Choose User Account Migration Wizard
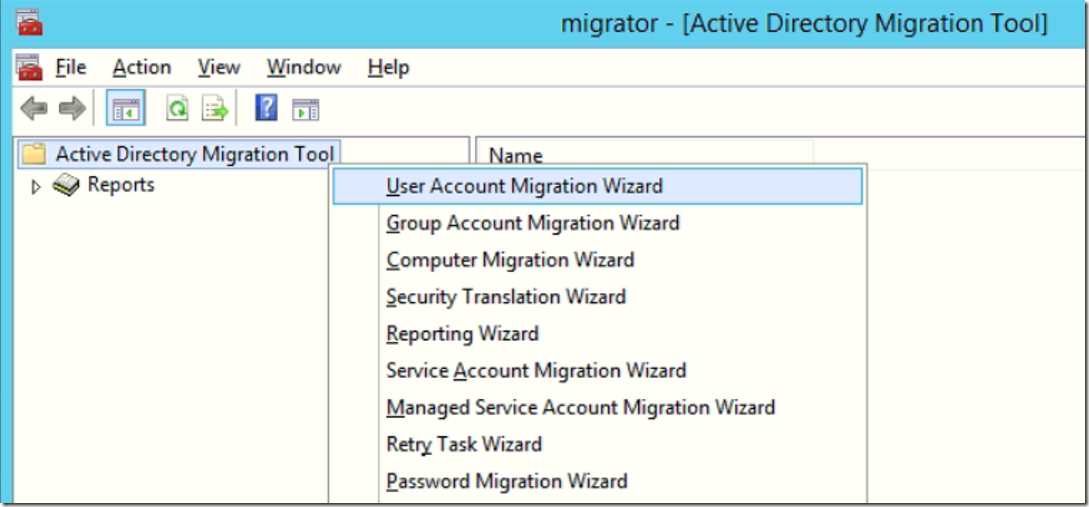 (x=597, y=186)
